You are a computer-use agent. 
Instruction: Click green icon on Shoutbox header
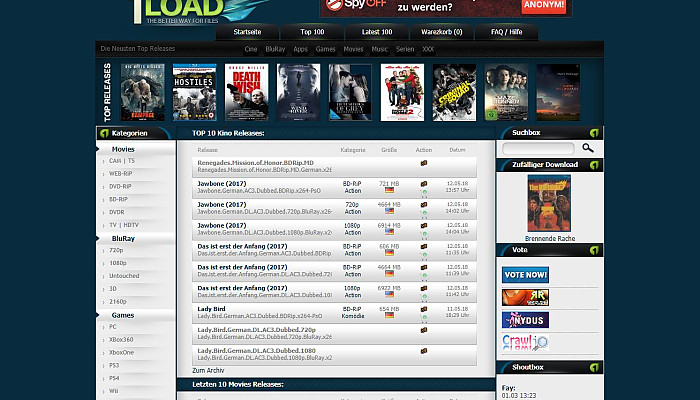(594, 367)
